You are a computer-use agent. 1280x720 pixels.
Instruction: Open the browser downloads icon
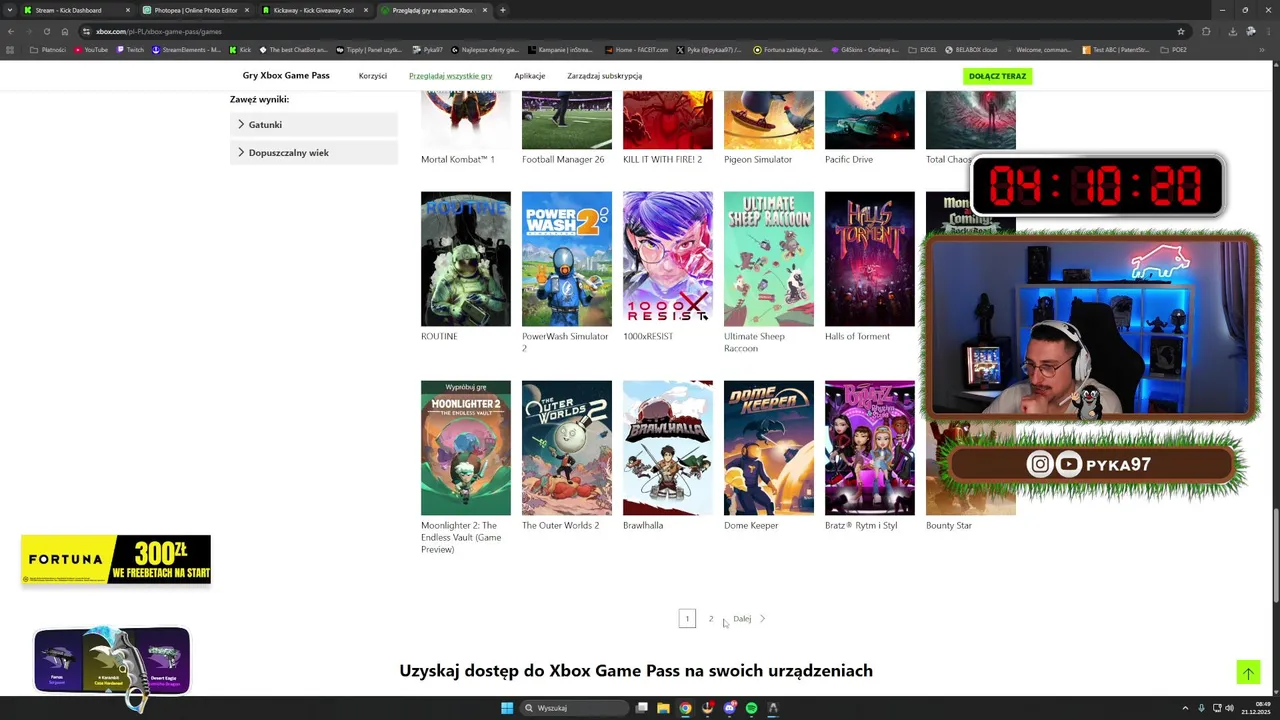(x=1232, y=31)
